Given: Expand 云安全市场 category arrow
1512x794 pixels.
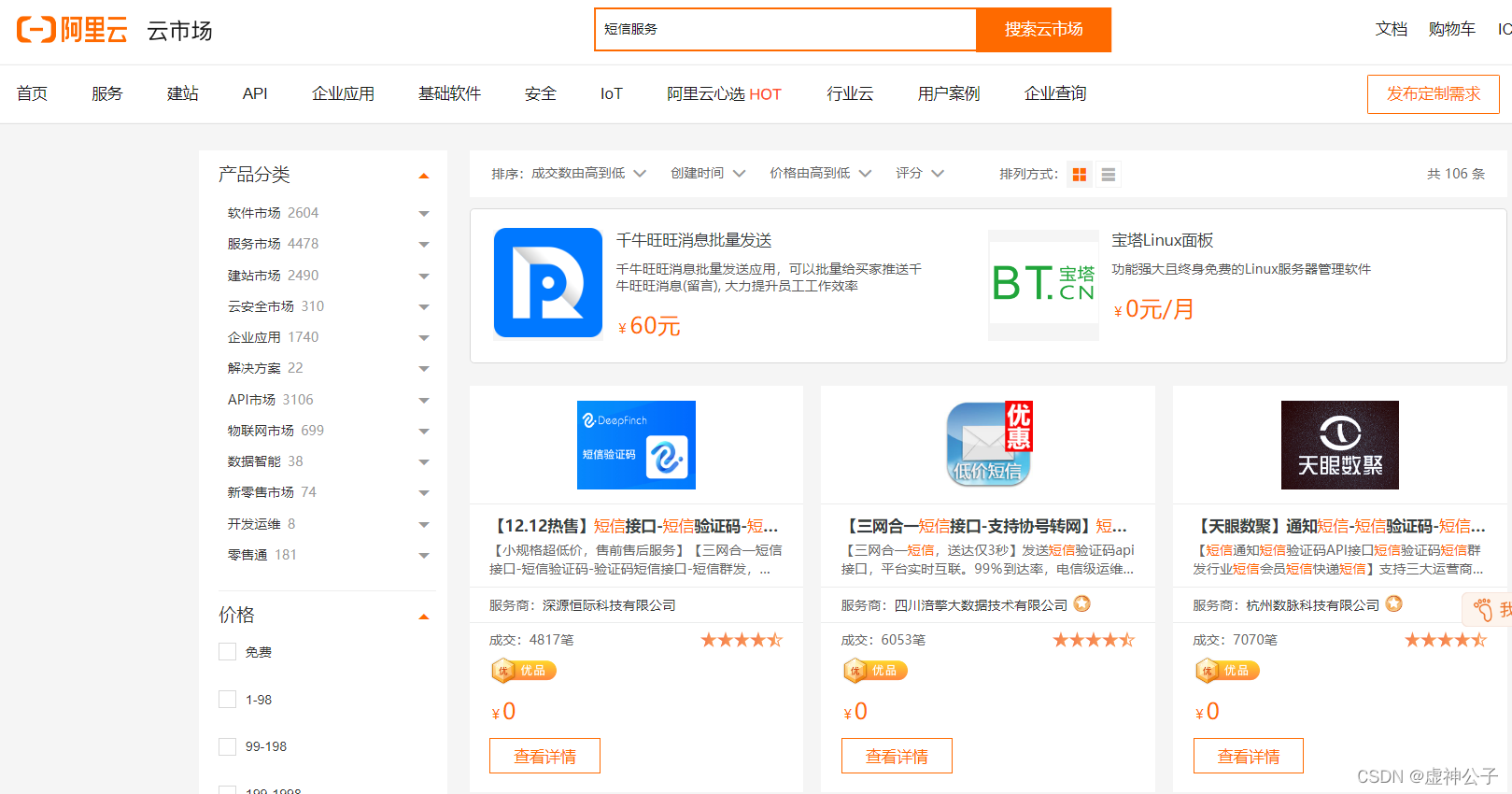Looking at the screenshot, I should (x=424, y=307).
